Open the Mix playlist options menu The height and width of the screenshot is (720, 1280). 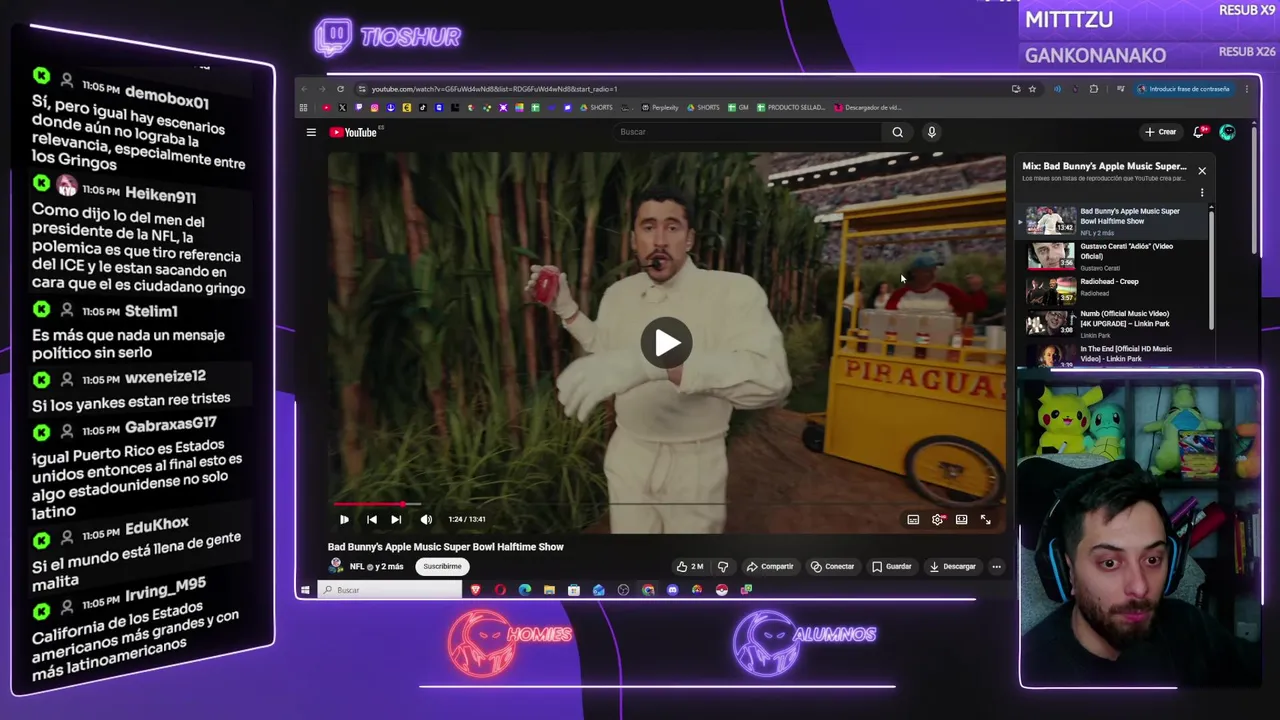tap(1202, 192)
